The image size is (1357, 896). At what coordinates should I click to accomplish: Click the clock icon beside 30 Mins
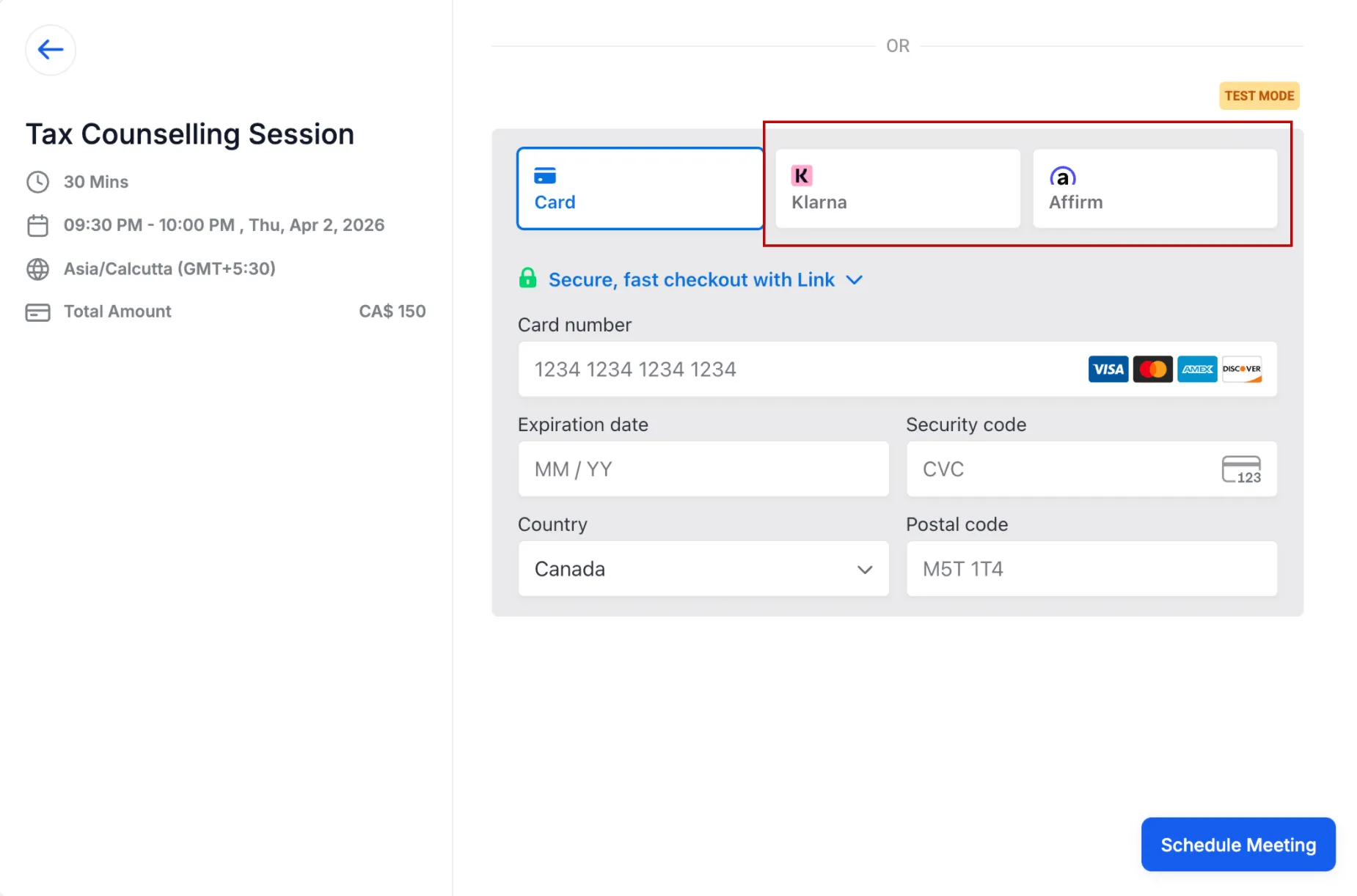[x=37, y=182]
